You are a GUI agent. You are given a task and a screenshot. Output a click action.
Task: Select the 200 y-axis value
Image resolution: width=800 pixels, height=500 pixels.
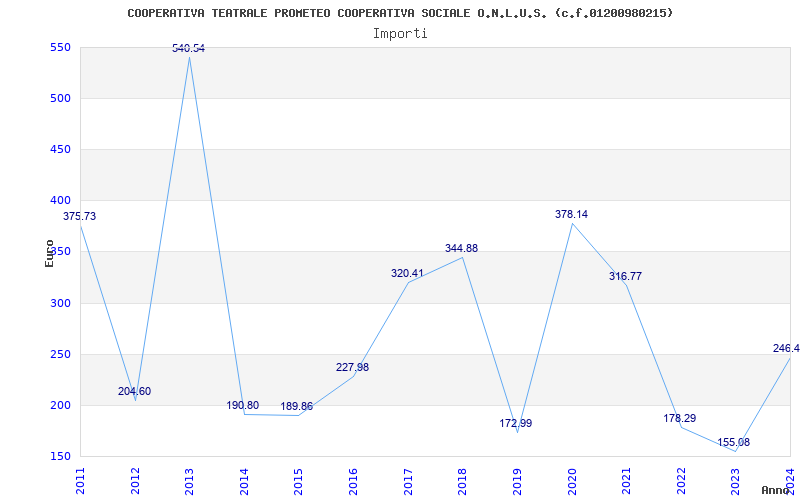60,406
